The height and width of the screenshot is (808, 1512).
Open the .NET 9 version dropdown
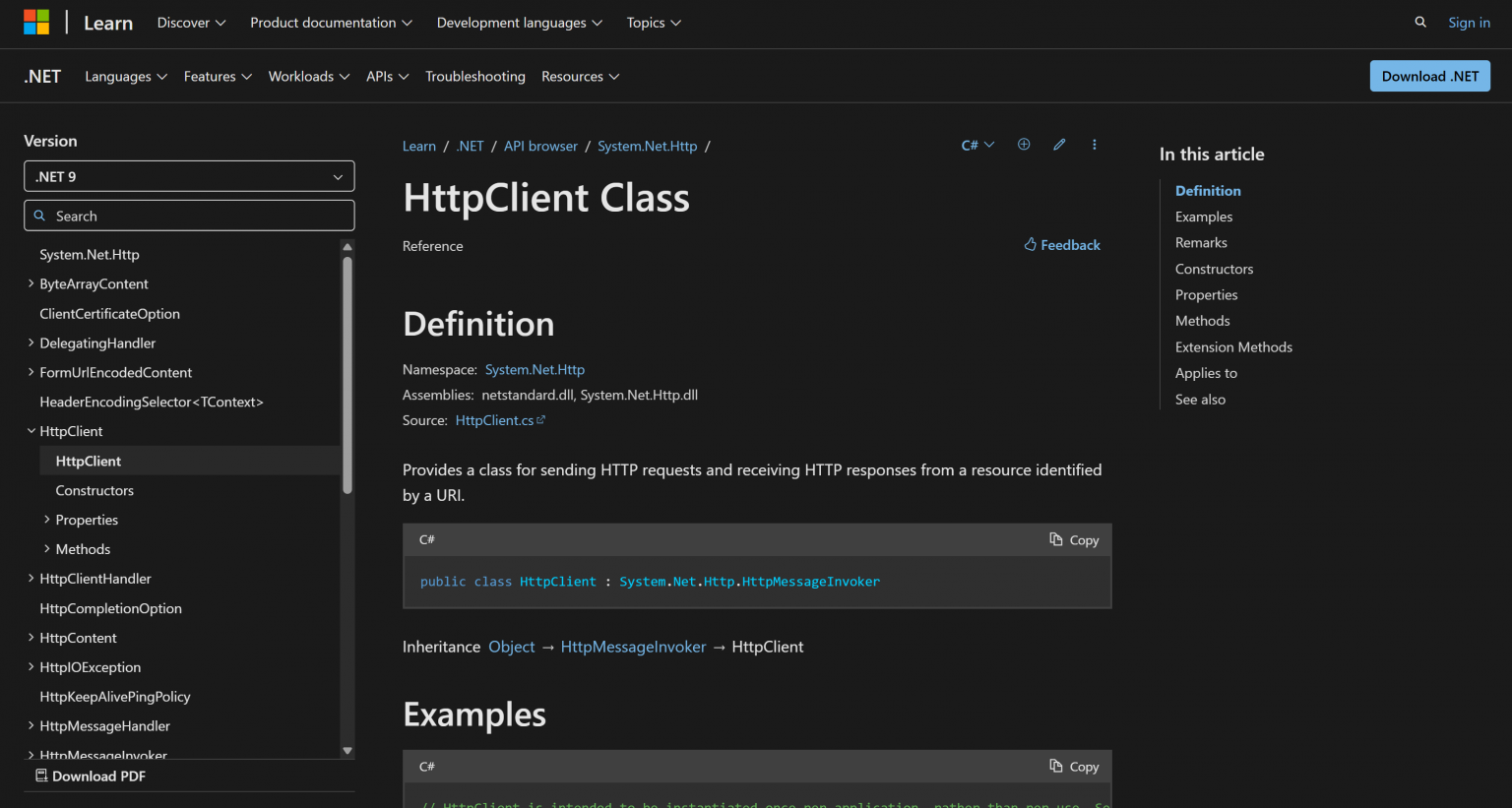189,177
